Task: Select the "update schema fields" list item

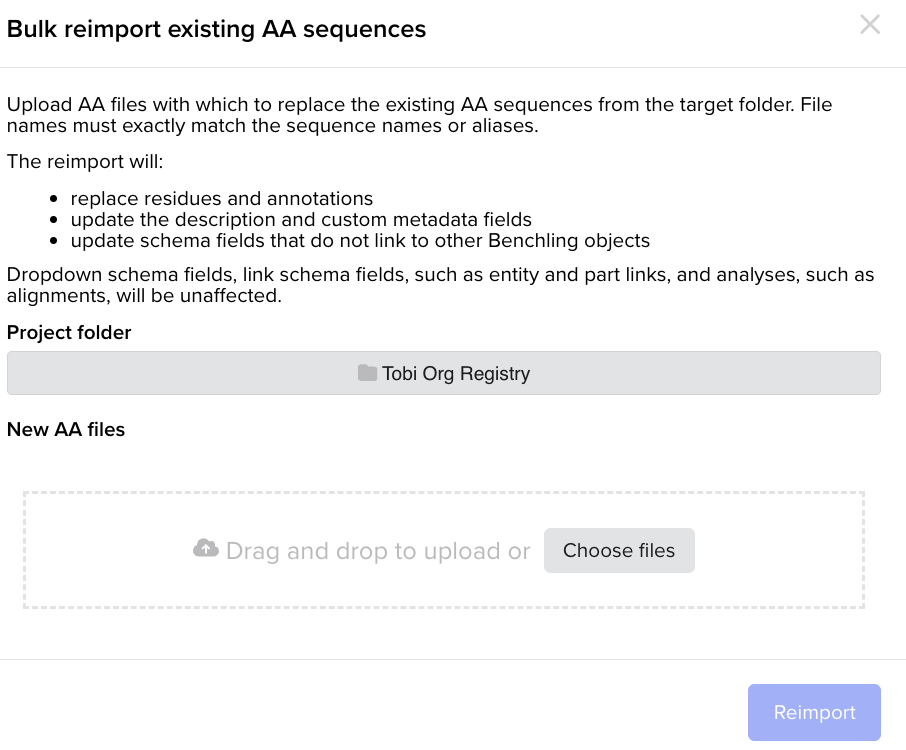Action: 360,240
